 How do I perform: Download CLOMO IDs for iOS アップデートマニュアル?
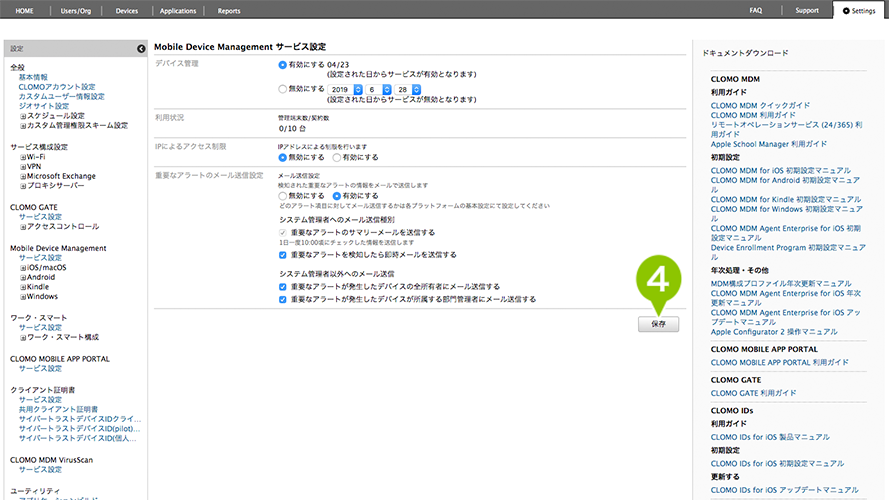click(785, 490)
